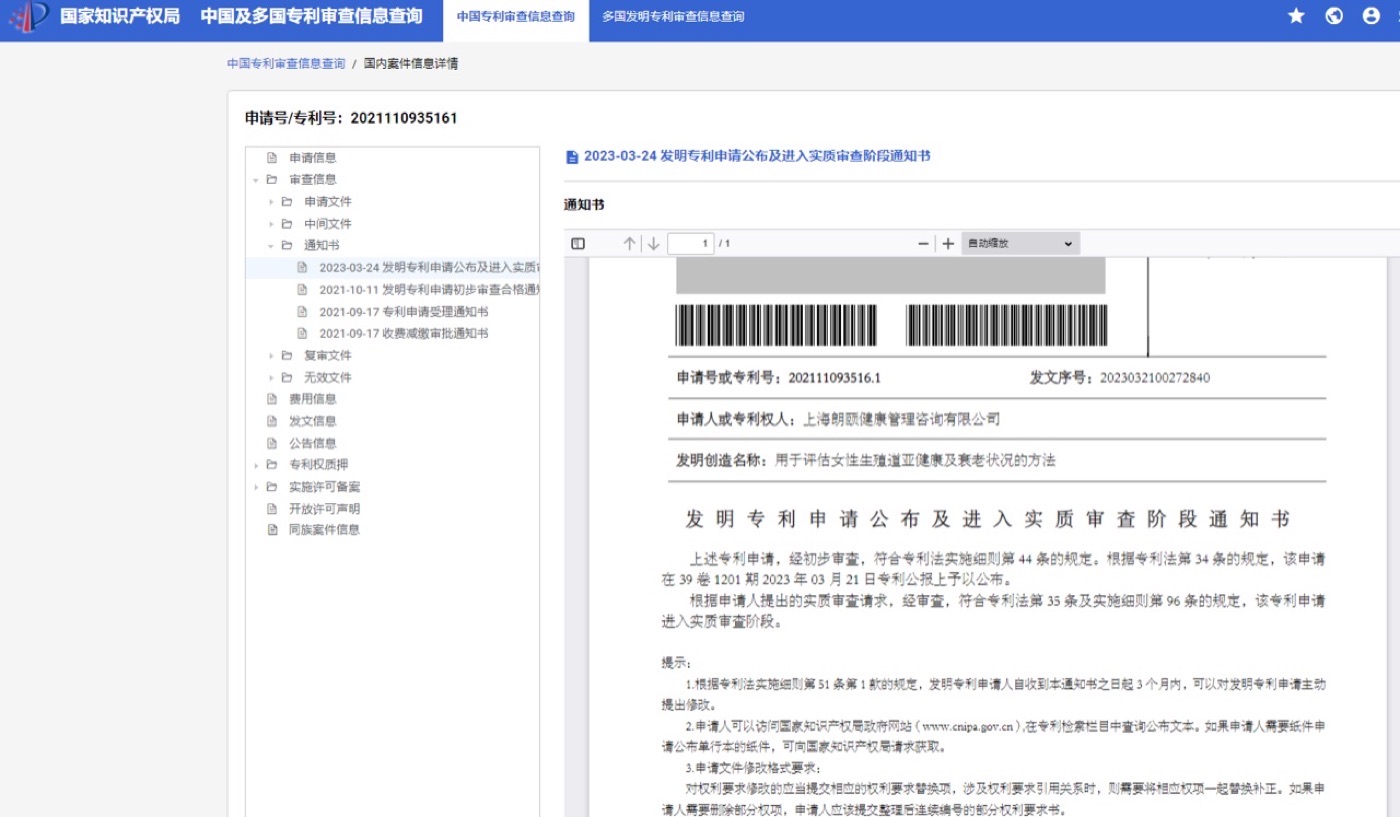Open the globe language icon
Viewport: 1400px width, 817px height.
(1334, 16)
